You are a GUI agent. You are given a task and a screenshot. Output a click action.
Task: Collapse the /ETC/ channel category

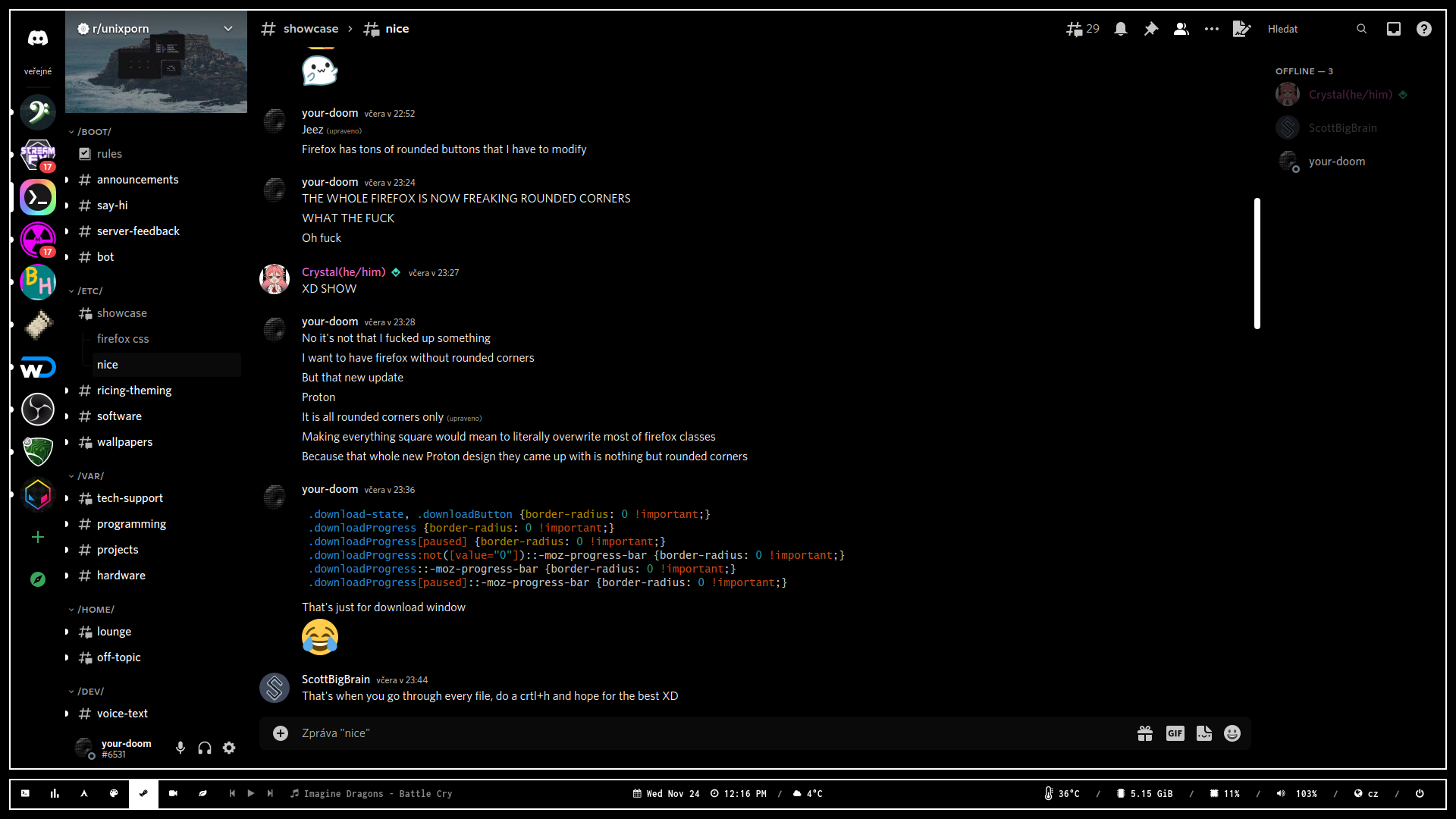pos(89,291)
